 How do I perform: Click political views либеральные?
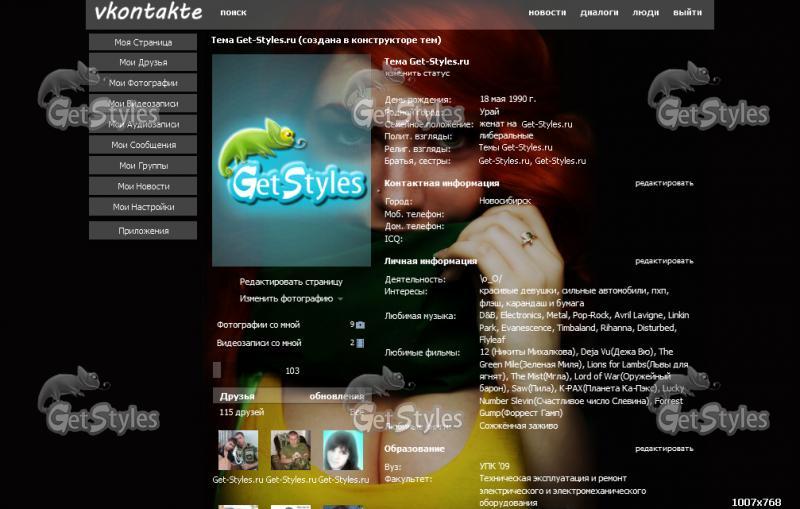pyautogui.click(x=506, y=136)
